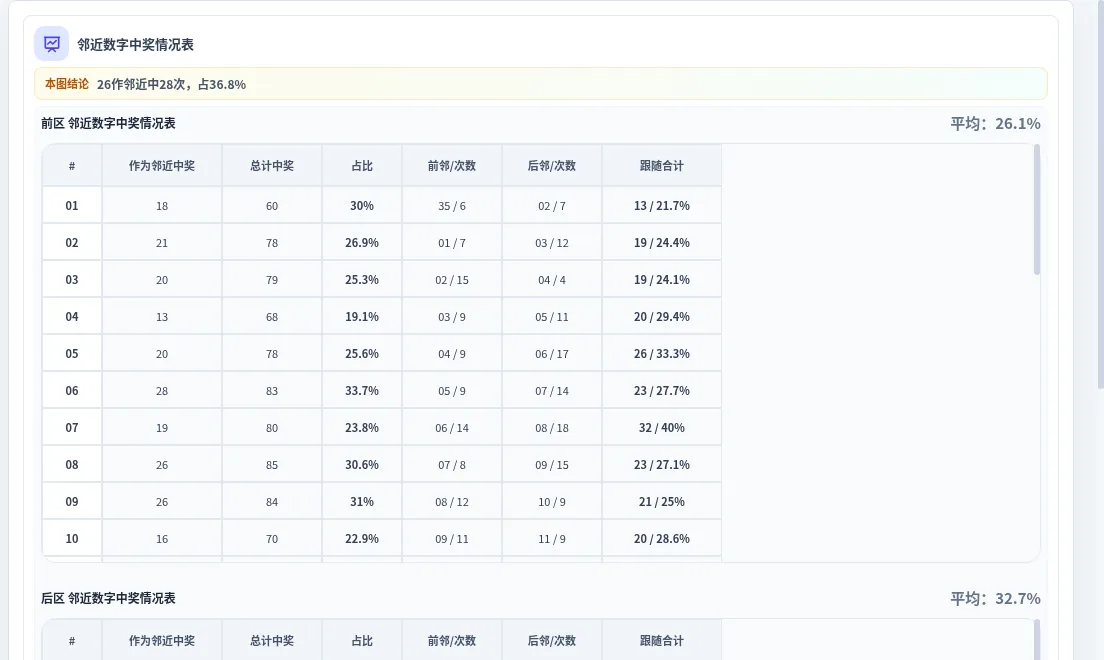Click the 26.9% ratio in row 02
Viewport: 1104px width, 660px height.
coord(362,242)
